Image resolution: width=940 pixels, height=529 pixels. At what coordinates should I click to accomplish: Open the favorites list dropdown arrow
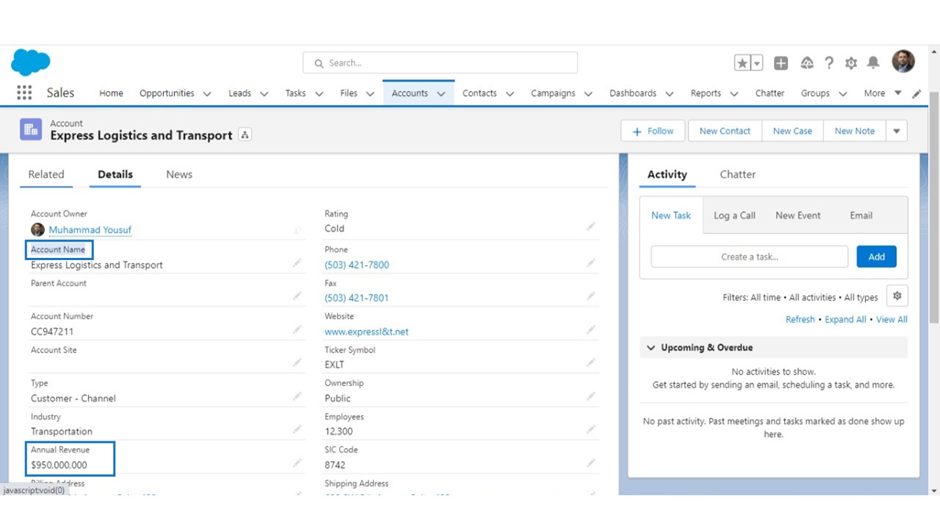click(x=757, y=63)
